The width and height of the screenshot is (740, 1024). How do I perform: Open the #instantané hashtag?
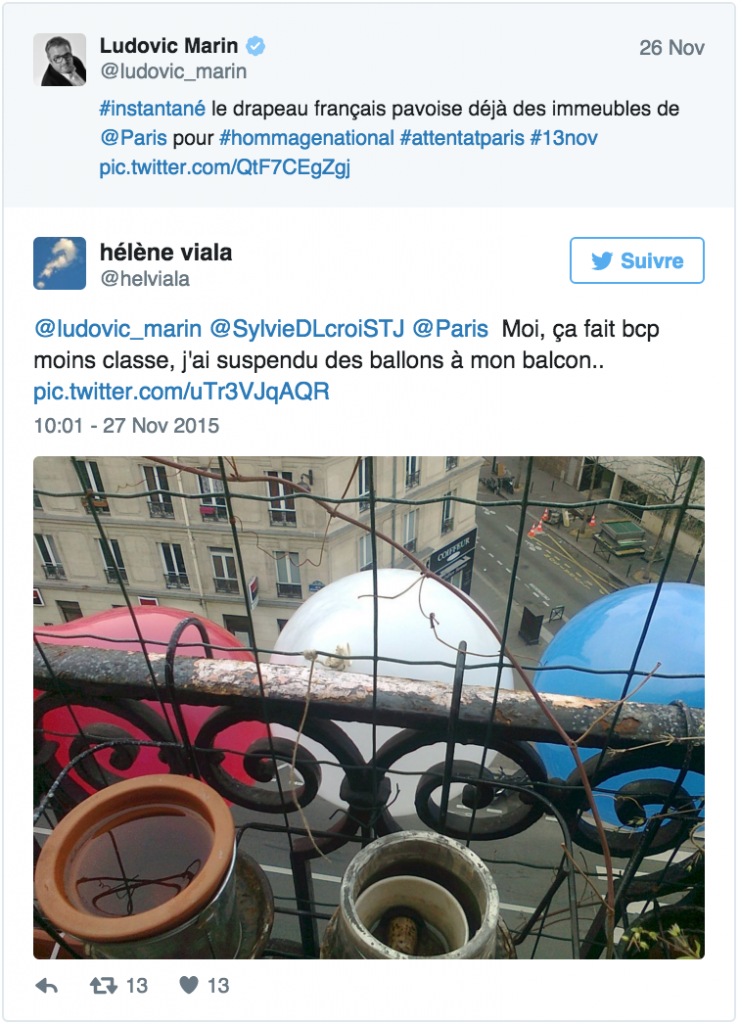[152, 108]
